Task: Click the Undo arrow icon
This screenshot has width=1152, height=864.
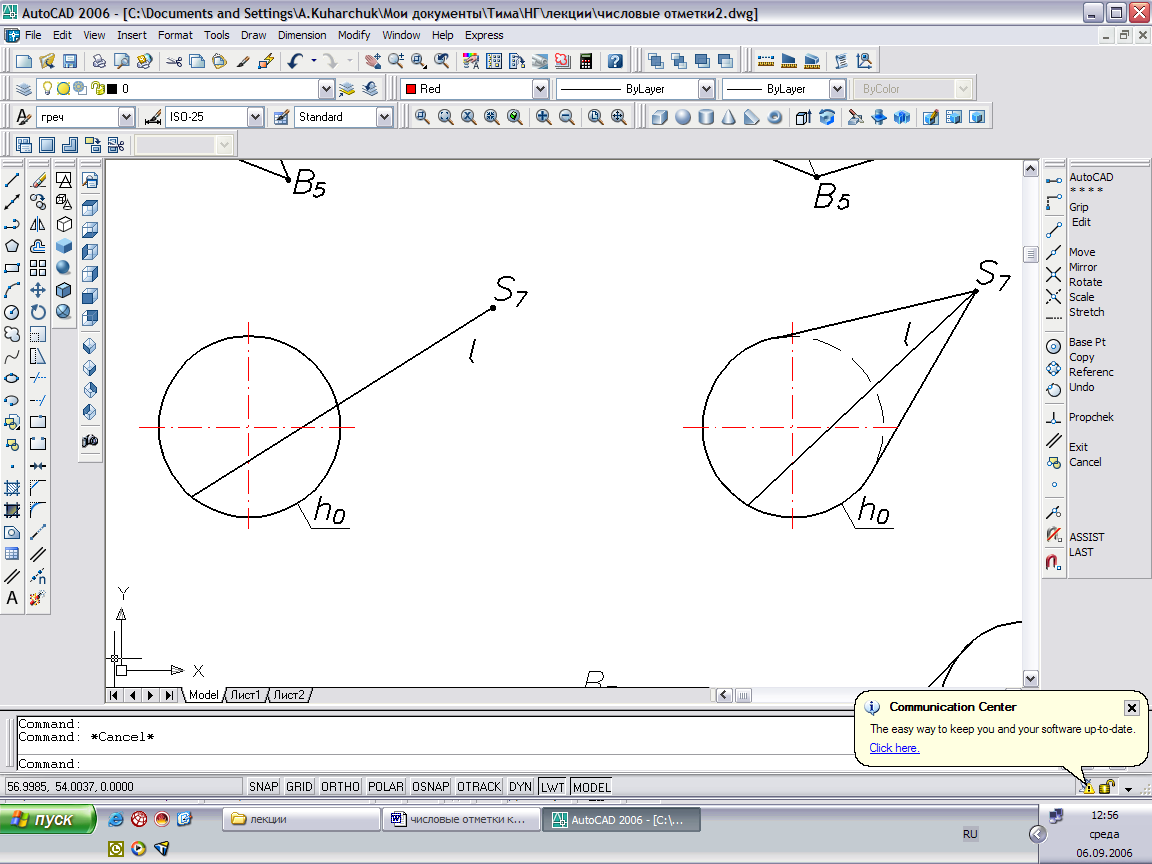Action: [295, 61]
